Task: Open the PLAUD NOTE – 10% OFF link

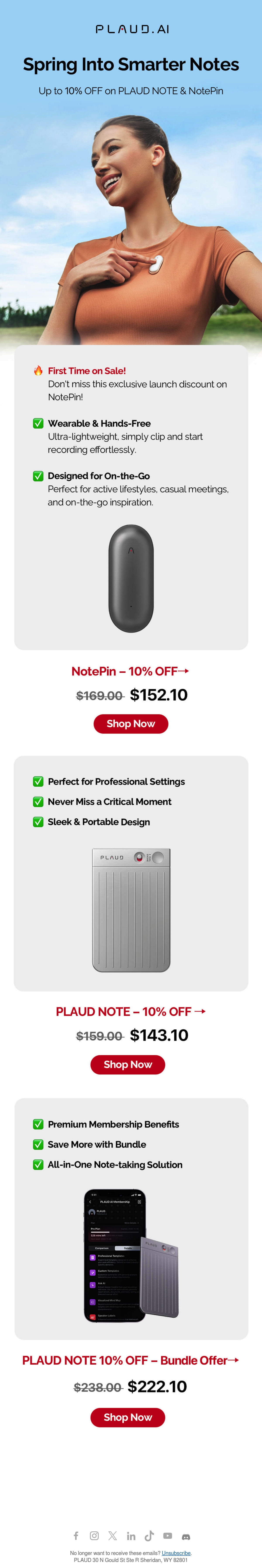Action: (x=130, y=1012)
